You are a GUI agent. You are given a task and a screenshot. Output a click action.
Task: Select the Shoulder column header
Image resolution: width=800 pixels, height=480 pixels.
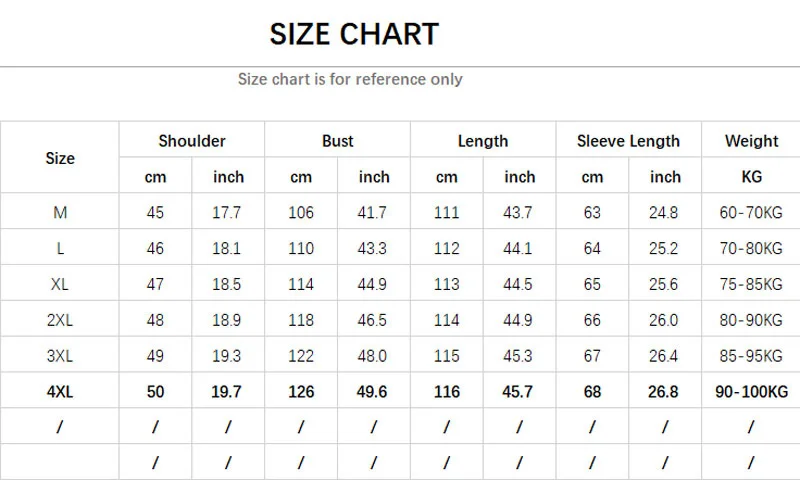click(192, 141)
